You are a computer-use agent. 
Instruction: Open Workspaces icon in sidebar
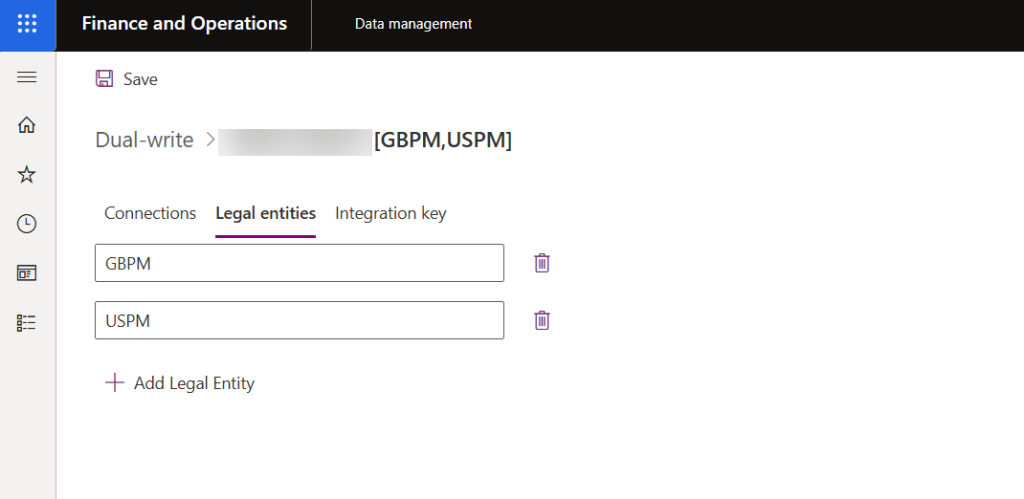(27, 273)
